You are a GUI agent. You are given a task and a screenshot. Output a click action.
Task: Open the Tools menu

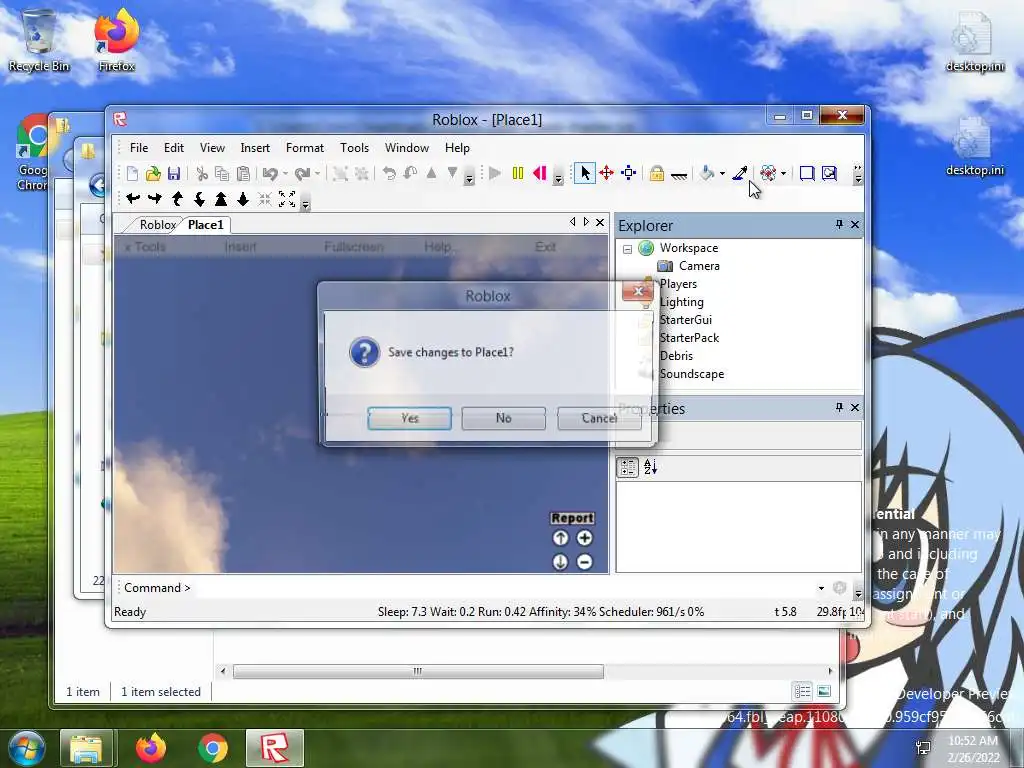pos(354,148)
